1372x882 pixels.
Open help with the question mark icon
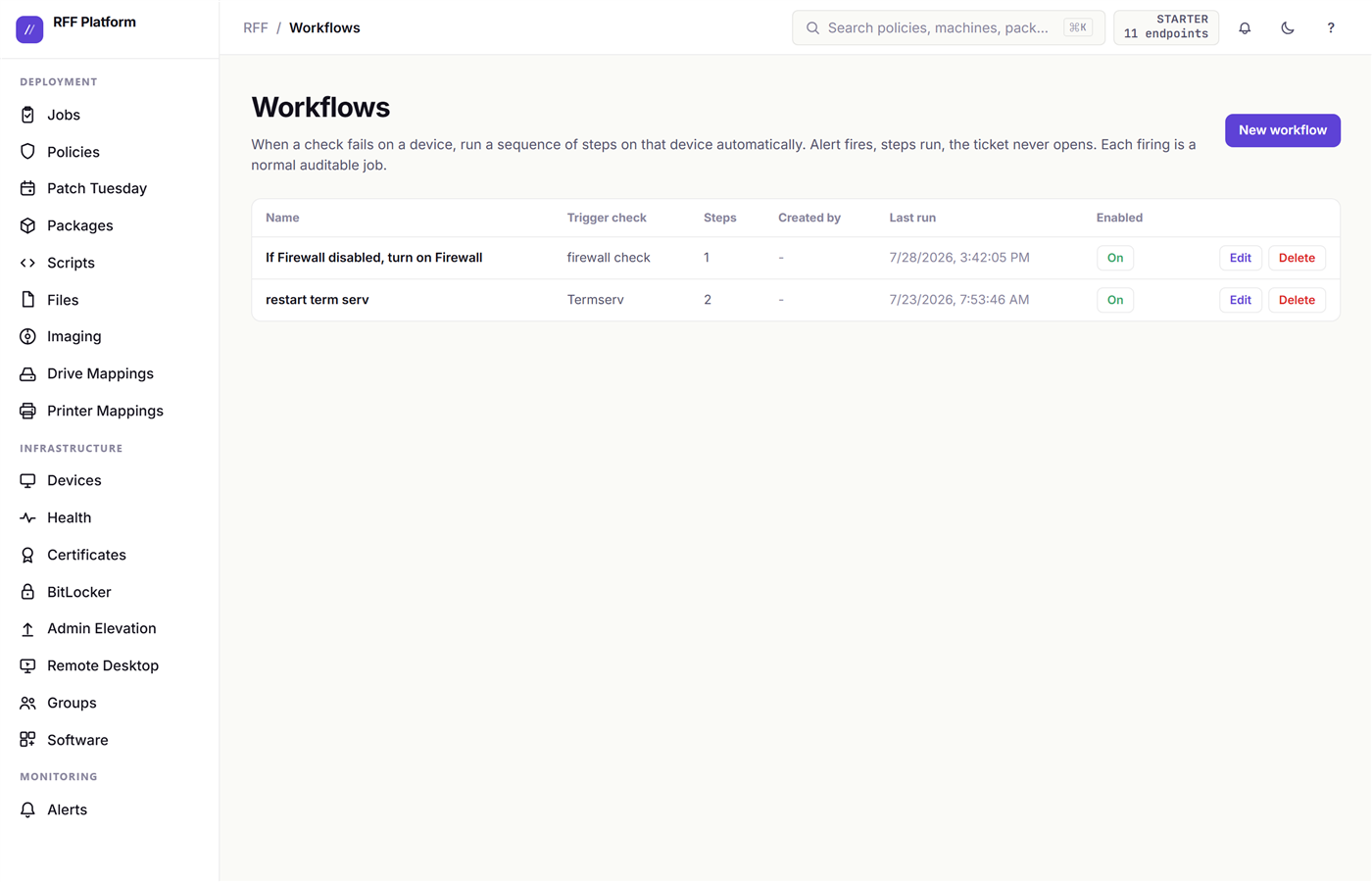[1331, 28]
